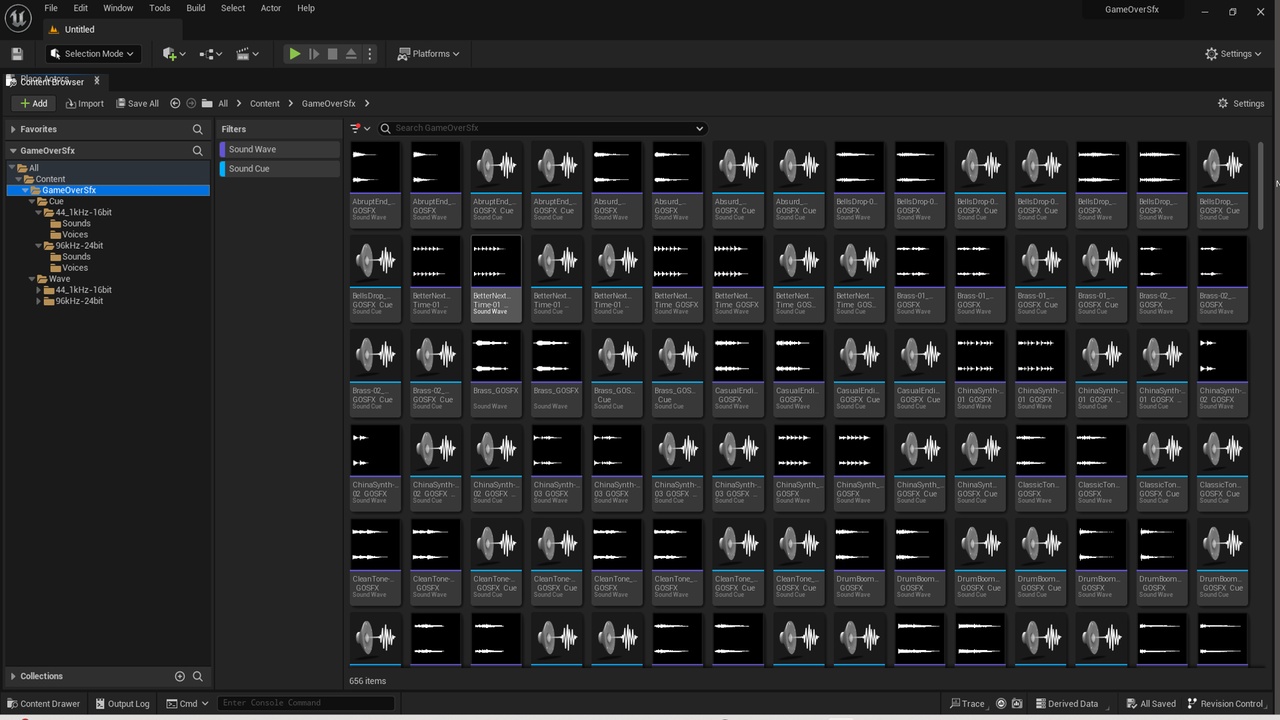Click search icon in GameOverSfx sources header
This screenshot has height=720, width=1280.
point(198,151)
